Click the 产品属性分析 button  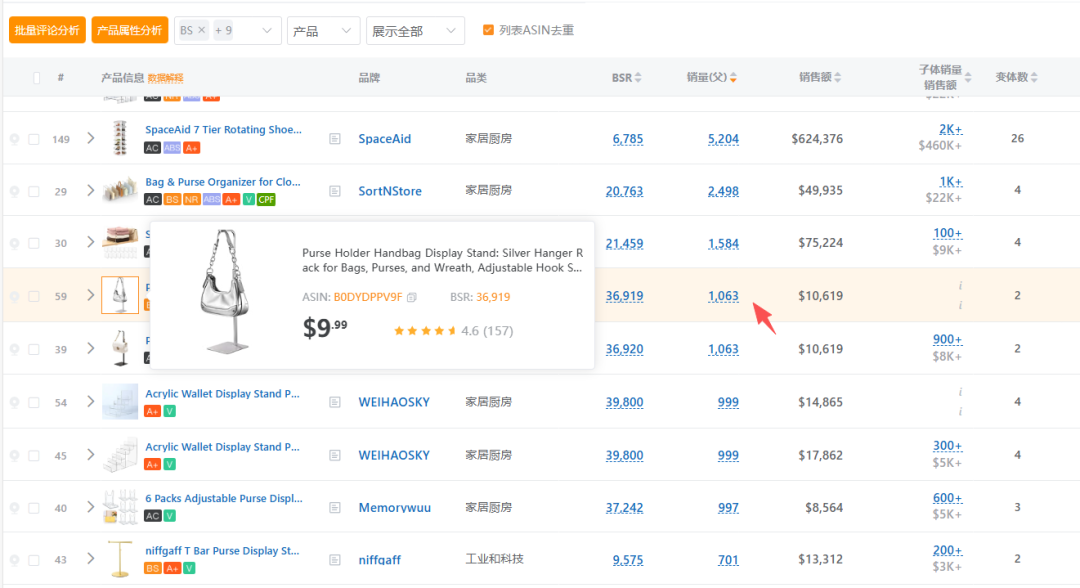pyautogui.click(x=129, y=30)
